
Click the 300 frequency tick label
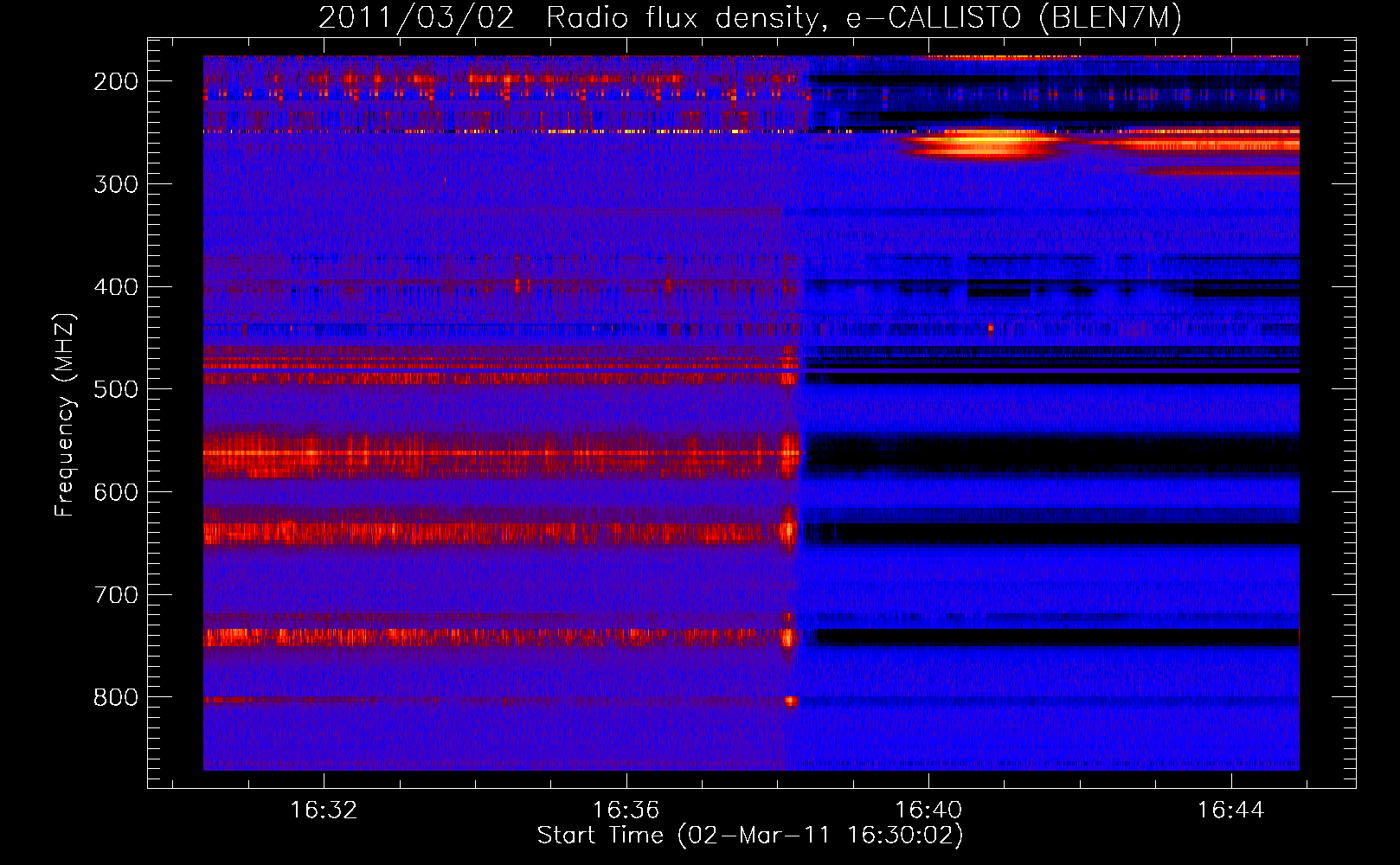(x=116, y=184)
